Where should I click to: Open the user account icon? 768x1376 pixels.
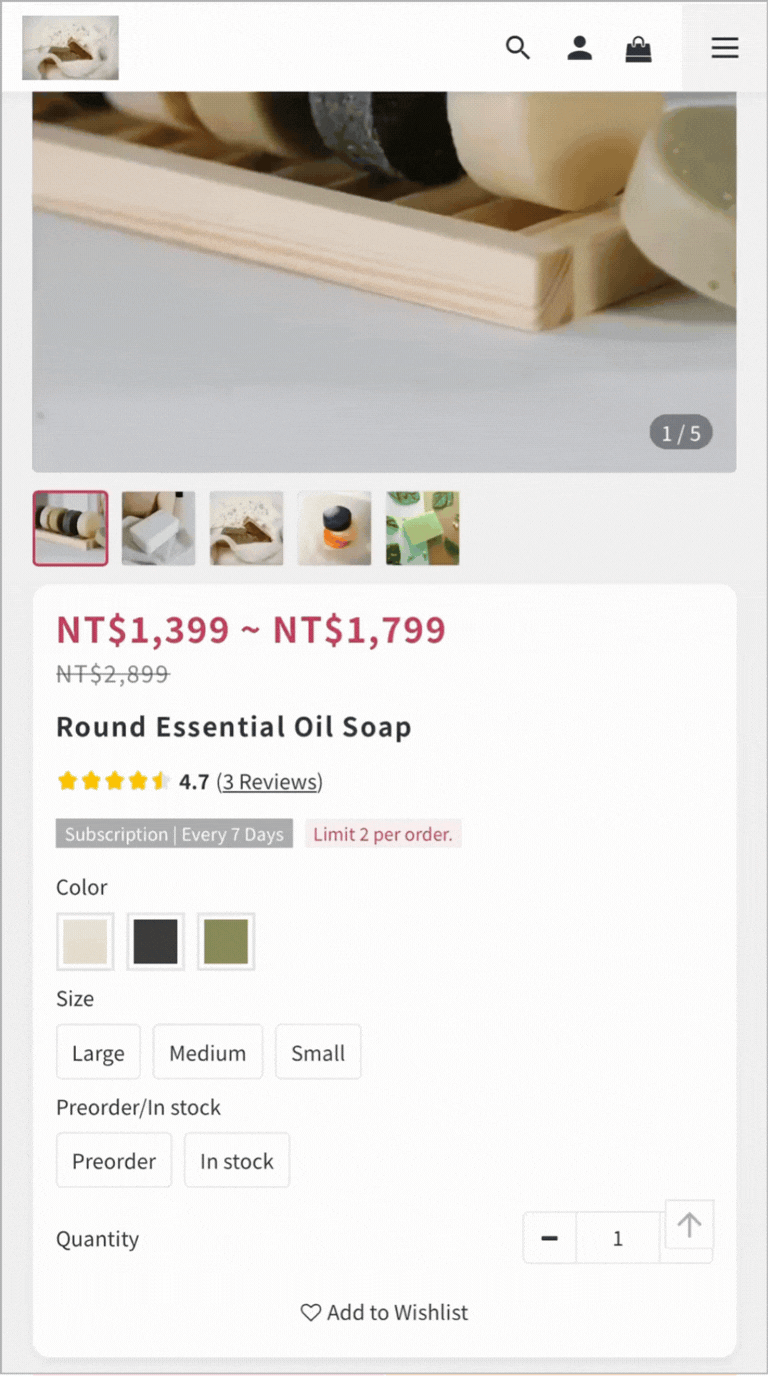pos(579,48)
